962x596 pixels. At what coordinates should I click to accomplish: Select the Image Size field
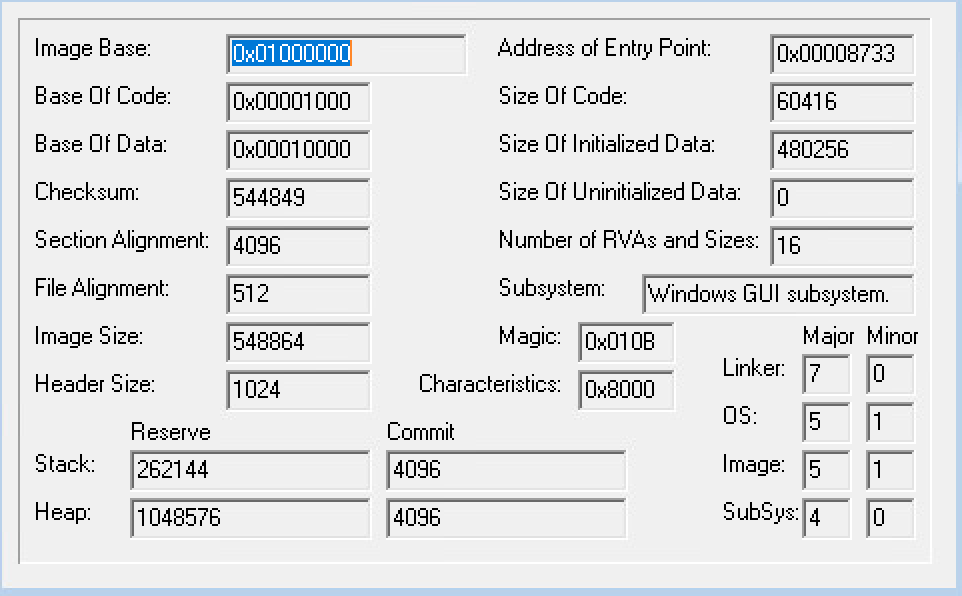point(297,342)
